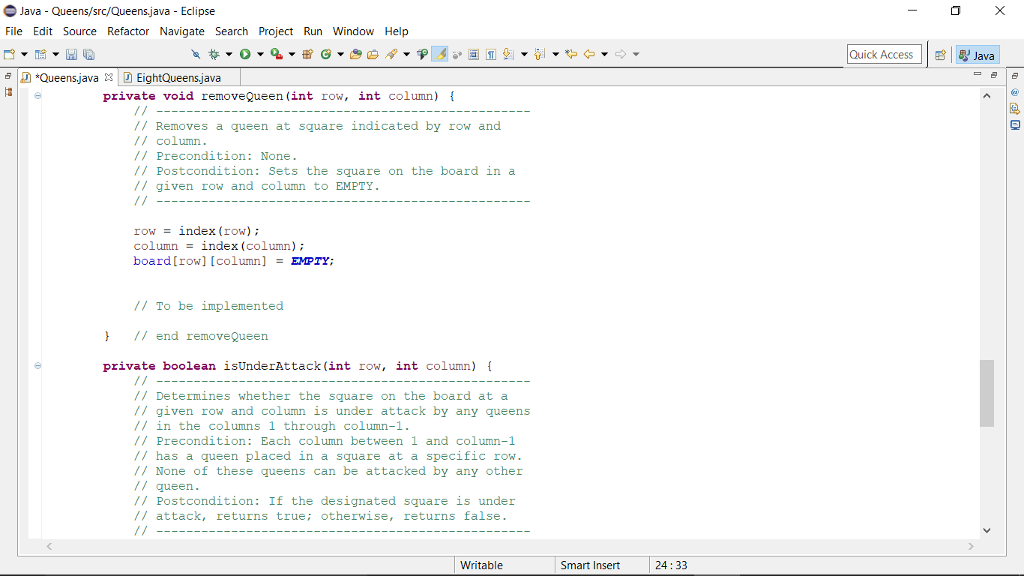Click the 'Smart Insert' status bar entry
This screenshot has height=576, width=1024.
[x=590, y=566]
